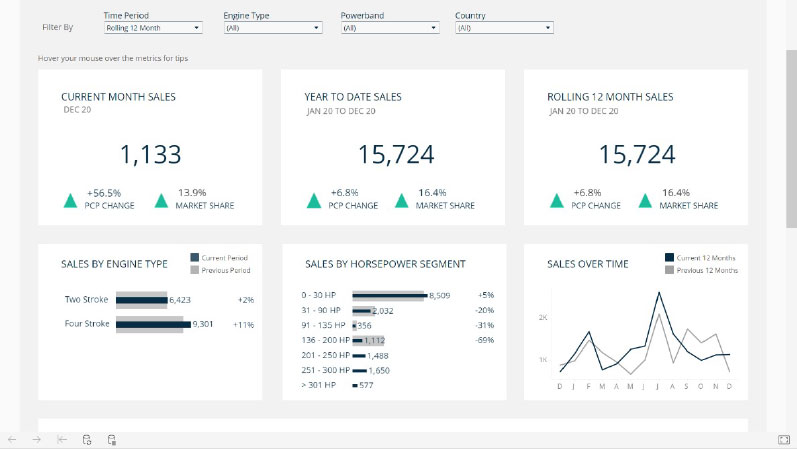Image resolution: width=797 pixels, height=449 pixels.
Task: Click the 1,133 Current Month Sales value
Action: (150, 154)
